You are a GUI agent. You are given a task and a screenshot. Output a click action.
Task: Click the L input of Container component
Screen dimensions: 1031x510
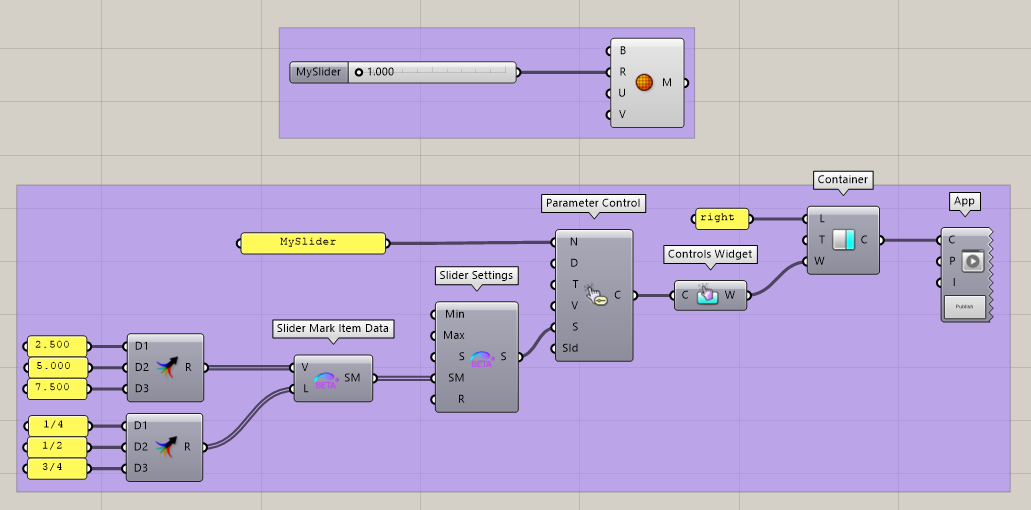[x=822, y=219]
